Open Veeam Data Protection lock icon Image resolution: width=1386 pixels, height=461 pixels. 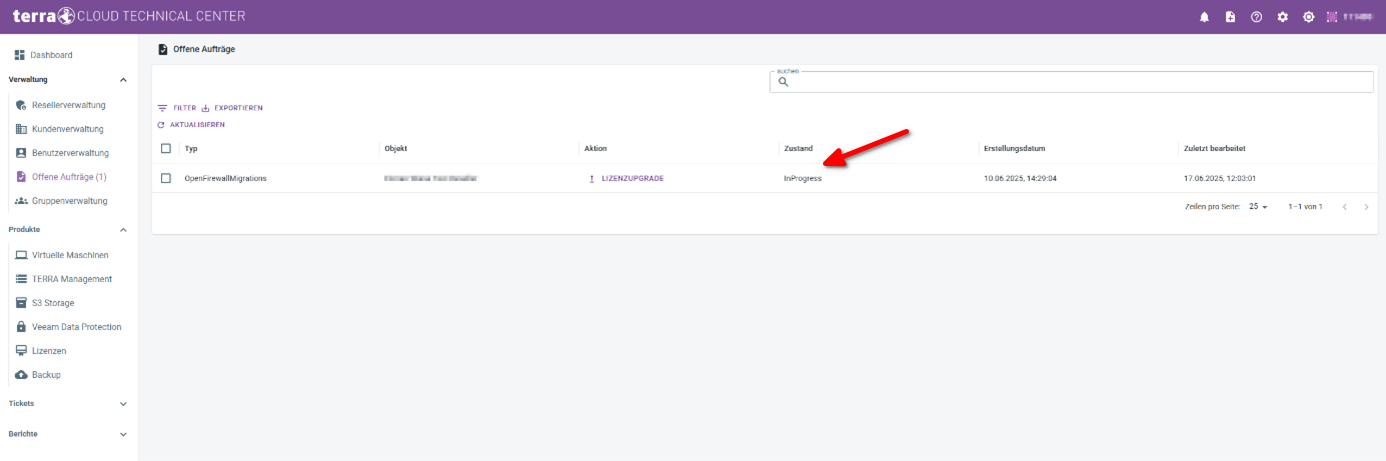(21, 327)
